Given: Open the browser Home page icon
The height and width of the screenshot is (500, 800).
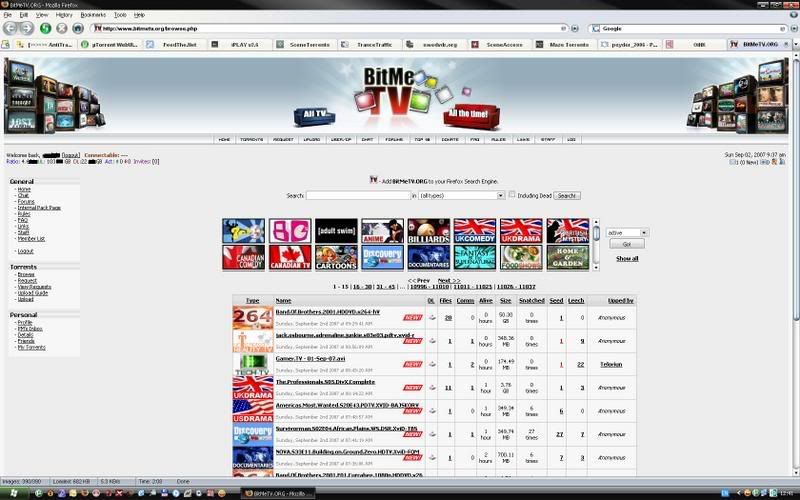Looking at the screenshot, I should 78,29.
